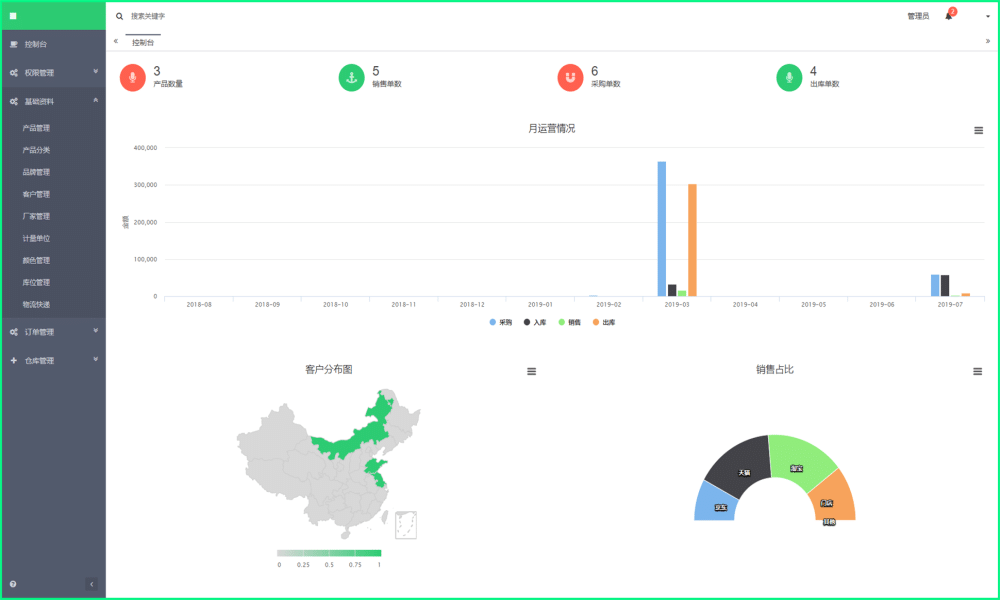
Task: Open notifications via the bell icon
Action: coord(948,16)
